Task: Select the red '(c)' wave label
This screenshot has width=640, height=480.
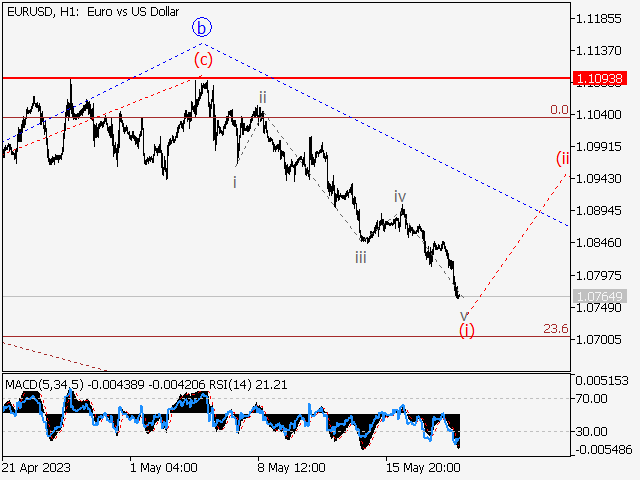Action: [x=203, y=60]
